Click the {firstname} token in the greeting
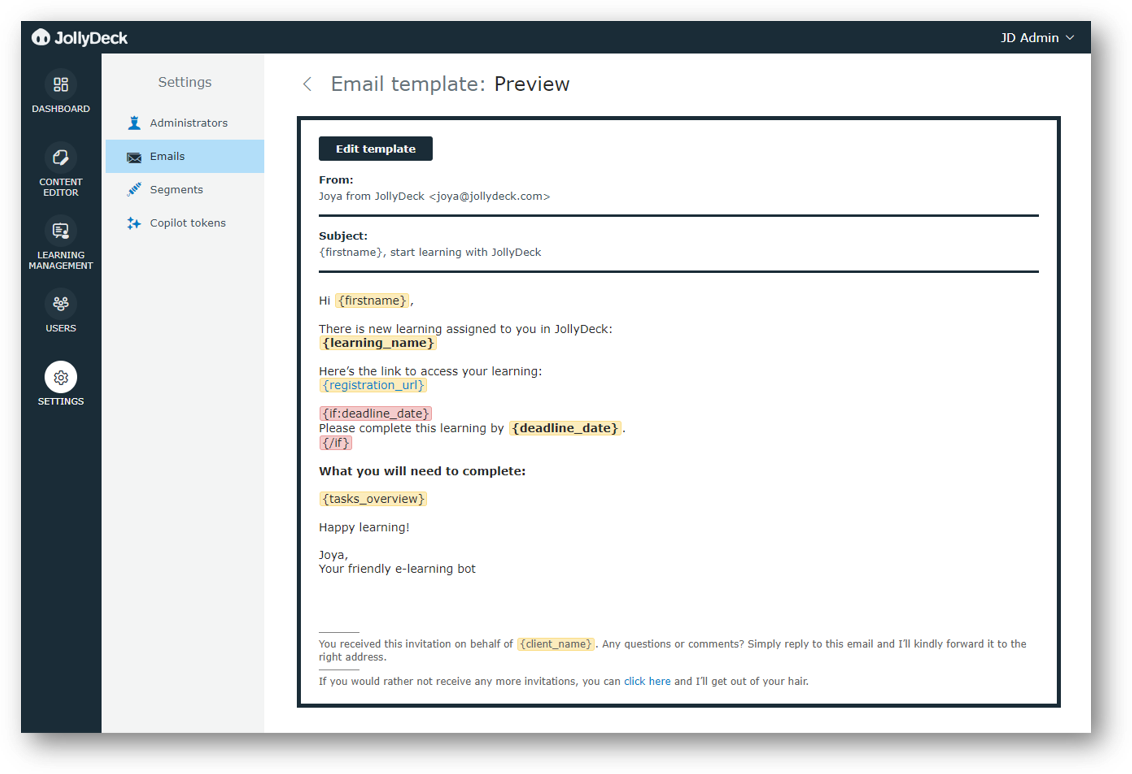 372,299
